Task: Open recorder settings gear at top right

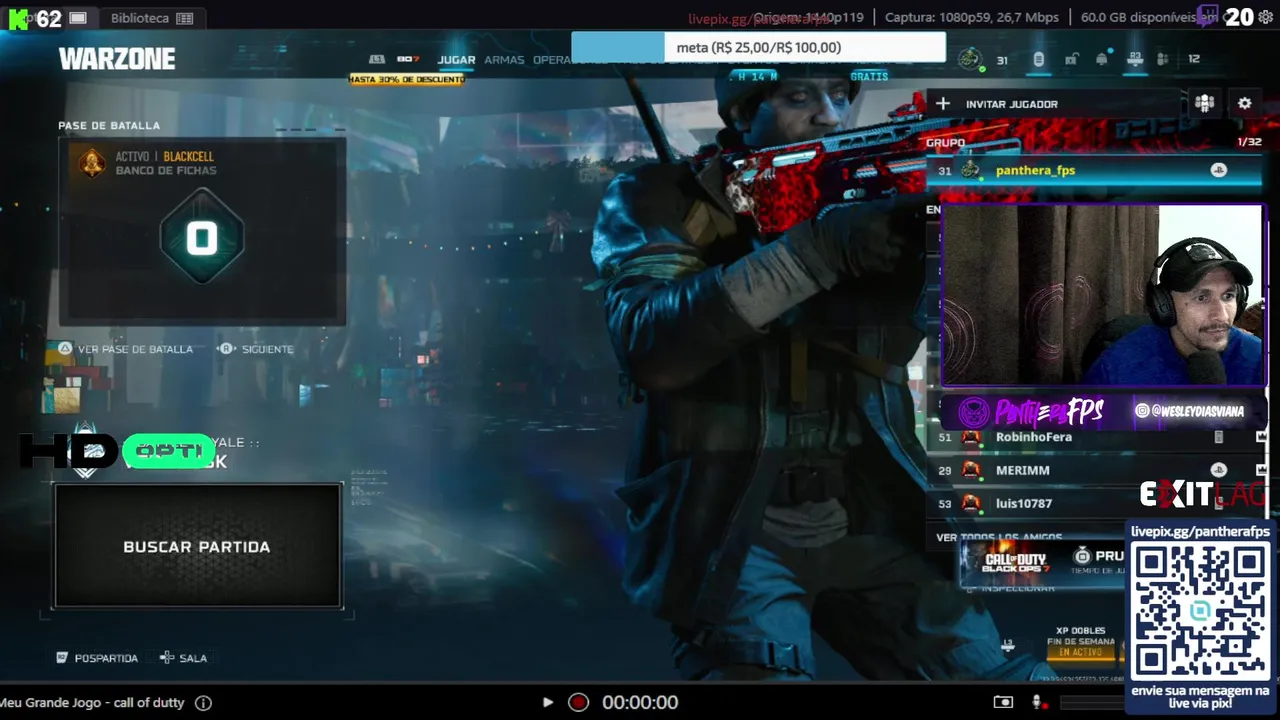Action: pos(1265,17)
